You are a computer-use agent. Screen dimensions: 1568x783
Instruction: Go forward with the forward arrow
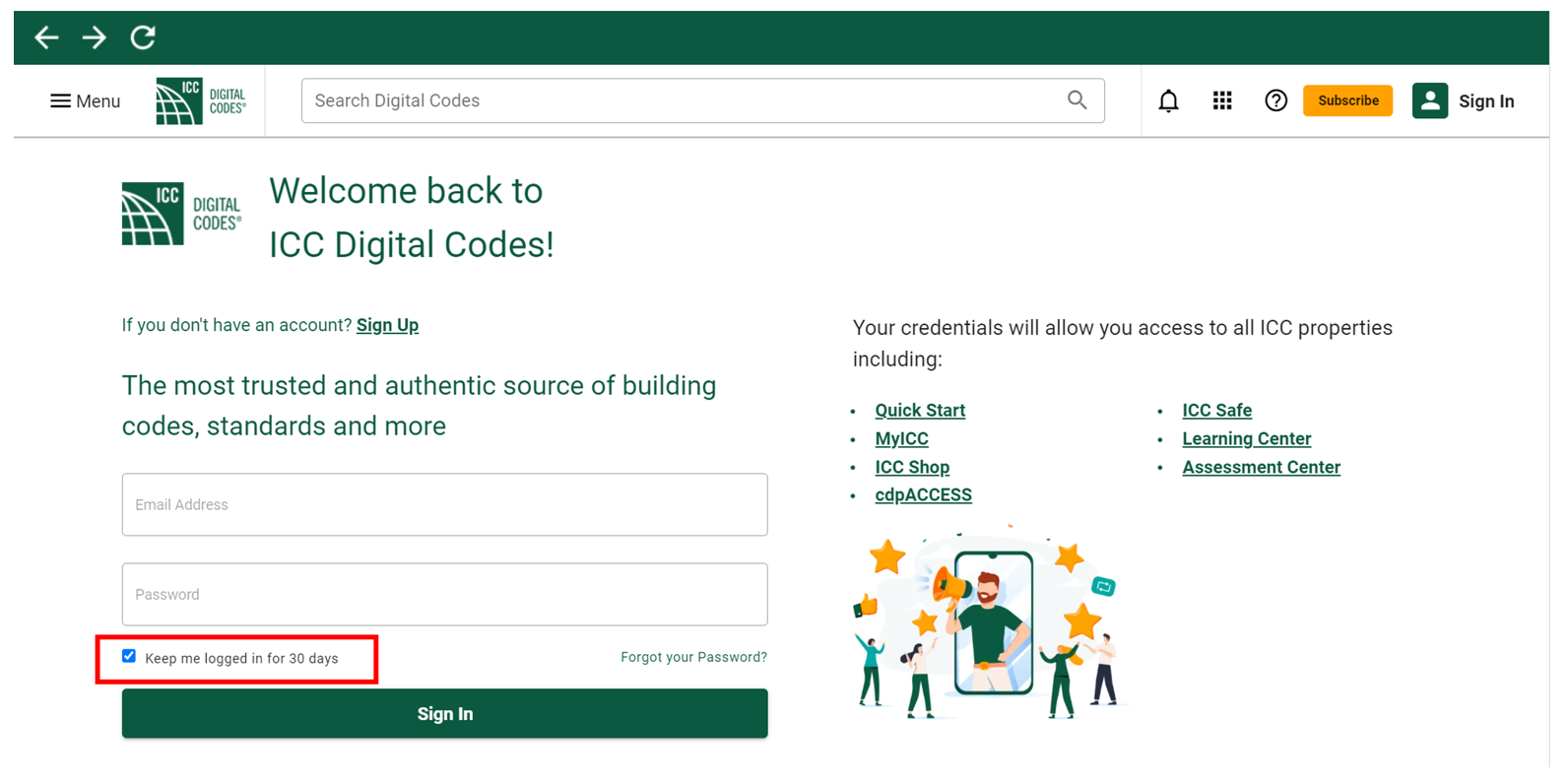pos(95,37)
